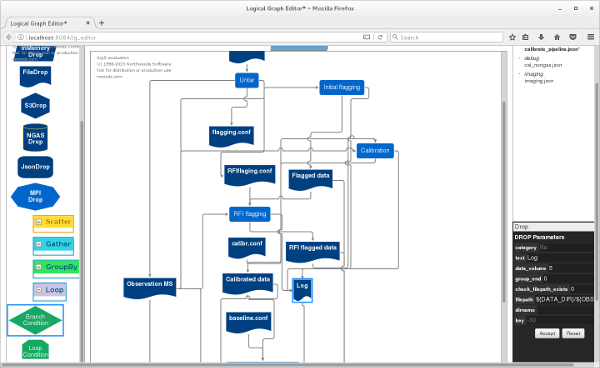Screen dimensions: 600x368
Task: Select the Flagged data node
Action: pyautogui.click(x=310, y=179)
